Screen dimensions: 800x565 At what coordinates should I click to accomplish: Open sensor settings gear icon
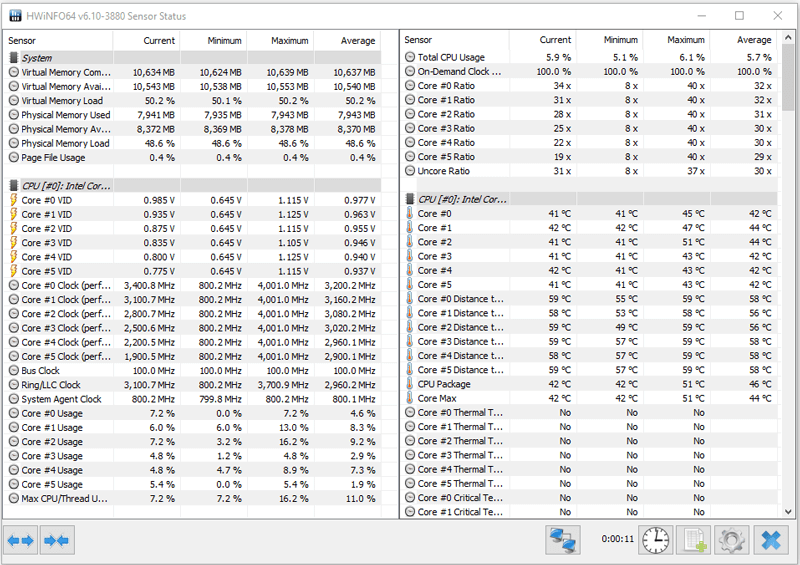coord(731,540)
